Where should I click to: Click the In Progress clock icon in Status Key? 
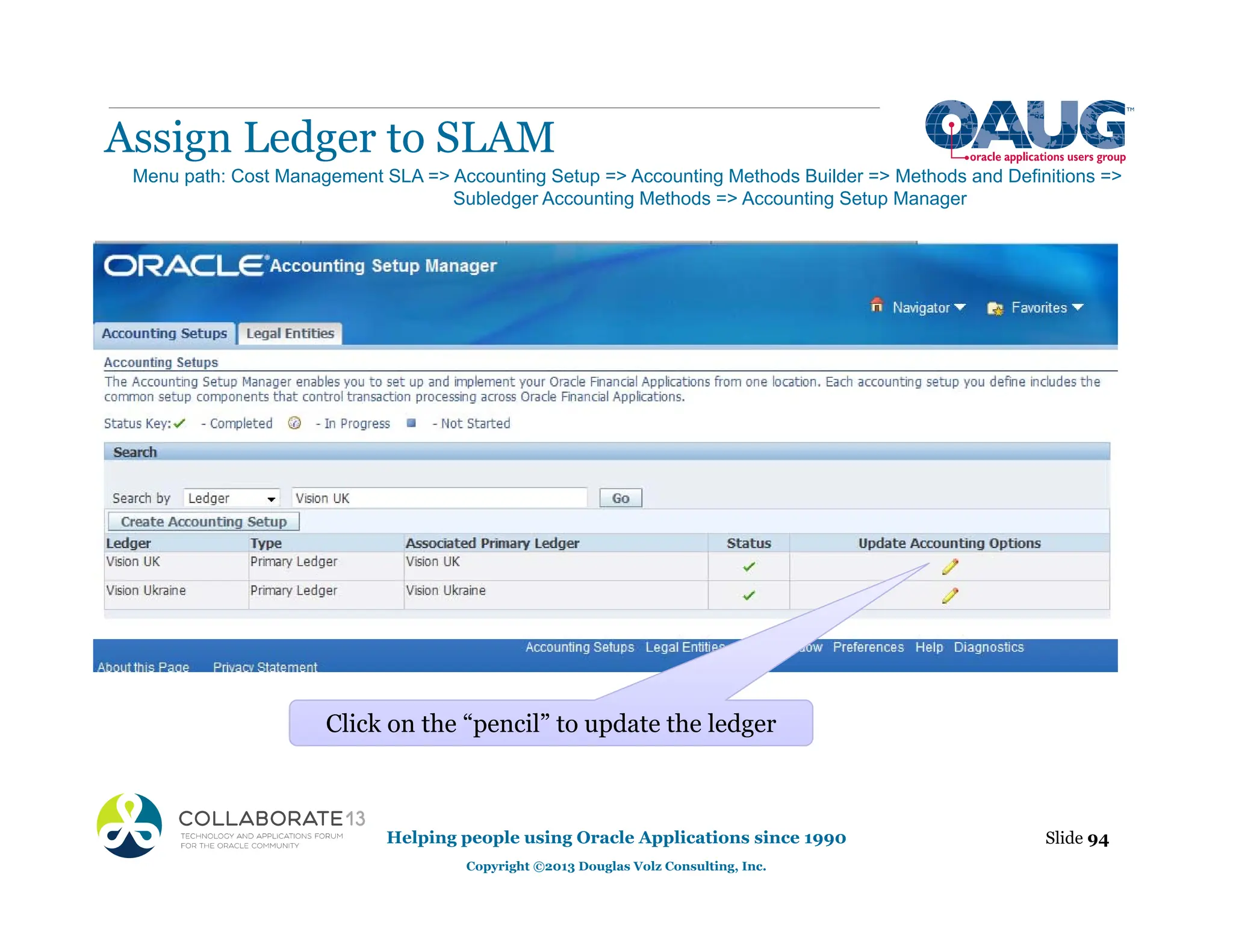click(294, 423)
